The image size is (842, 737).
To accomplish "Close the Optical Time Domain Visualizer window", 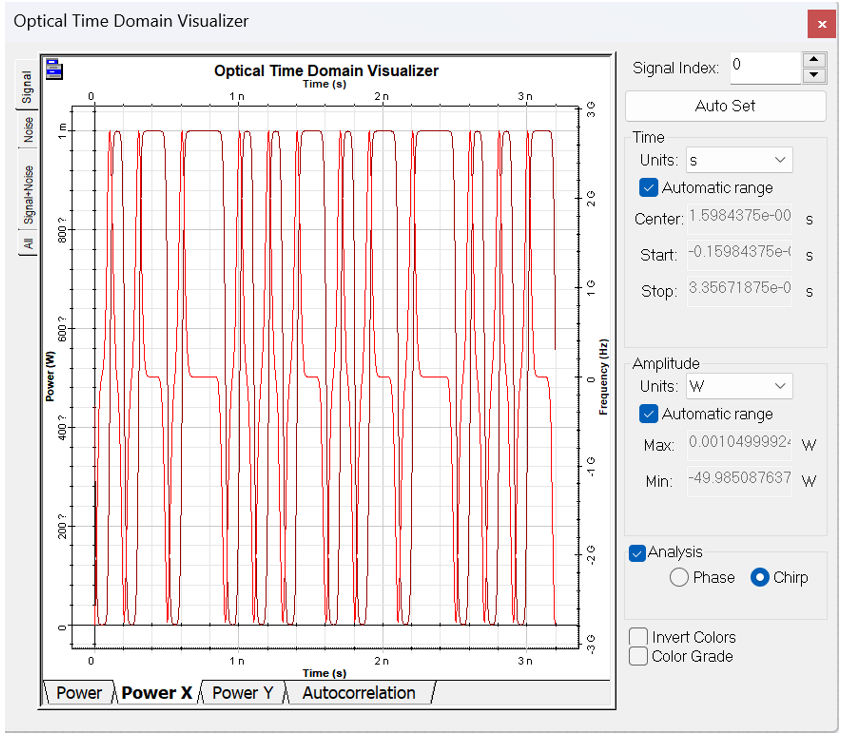I will [x=821, y=24].
